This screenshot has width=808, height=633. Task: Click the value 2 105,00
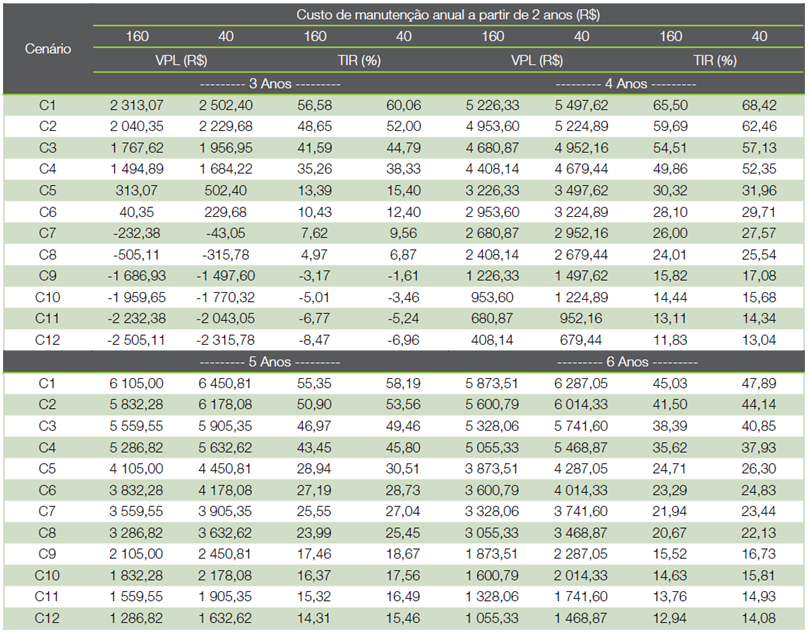pos(137,554)
